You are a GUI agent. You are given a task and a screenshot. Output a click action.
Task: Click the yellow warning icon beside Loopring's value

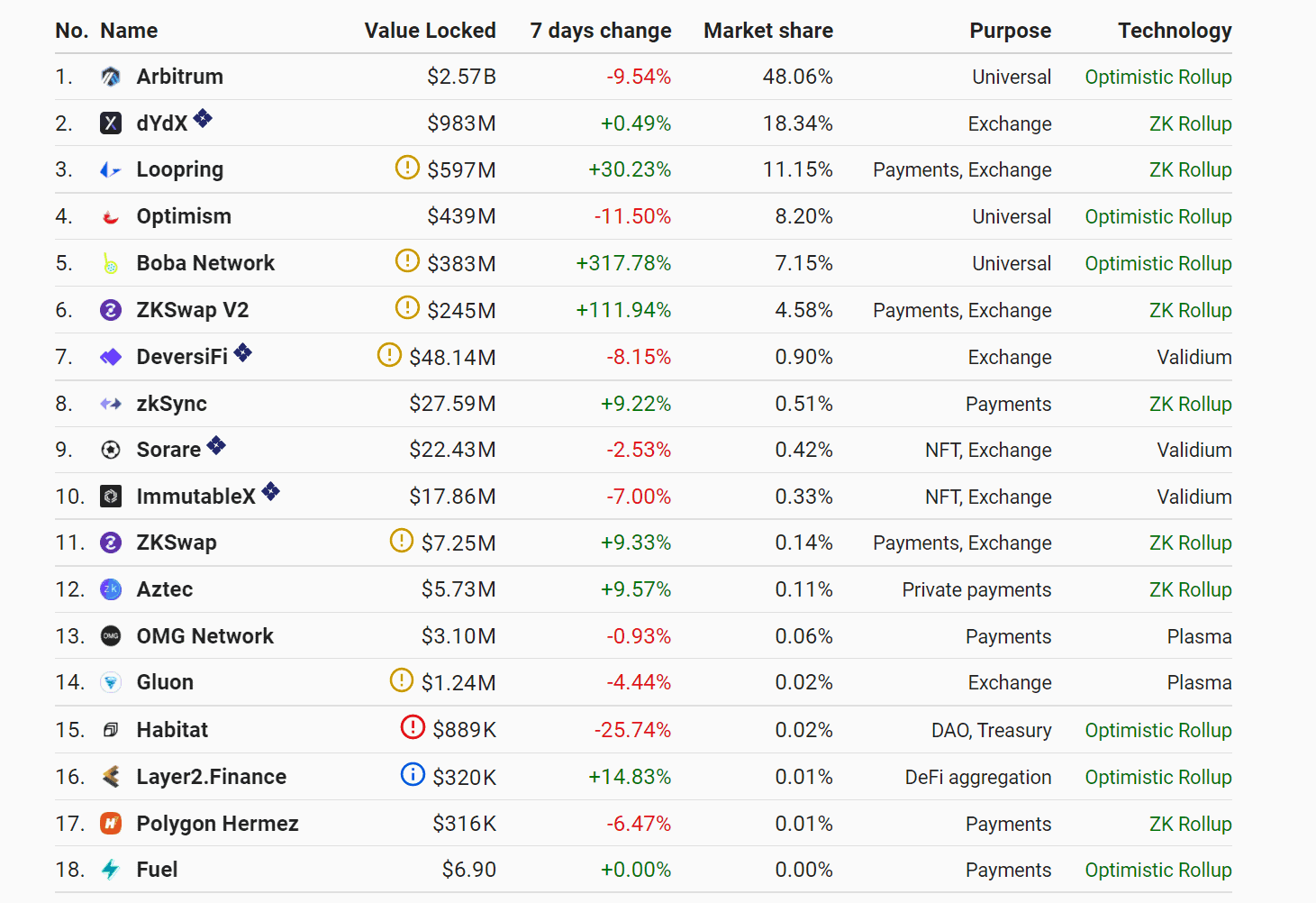coord(407,168)
